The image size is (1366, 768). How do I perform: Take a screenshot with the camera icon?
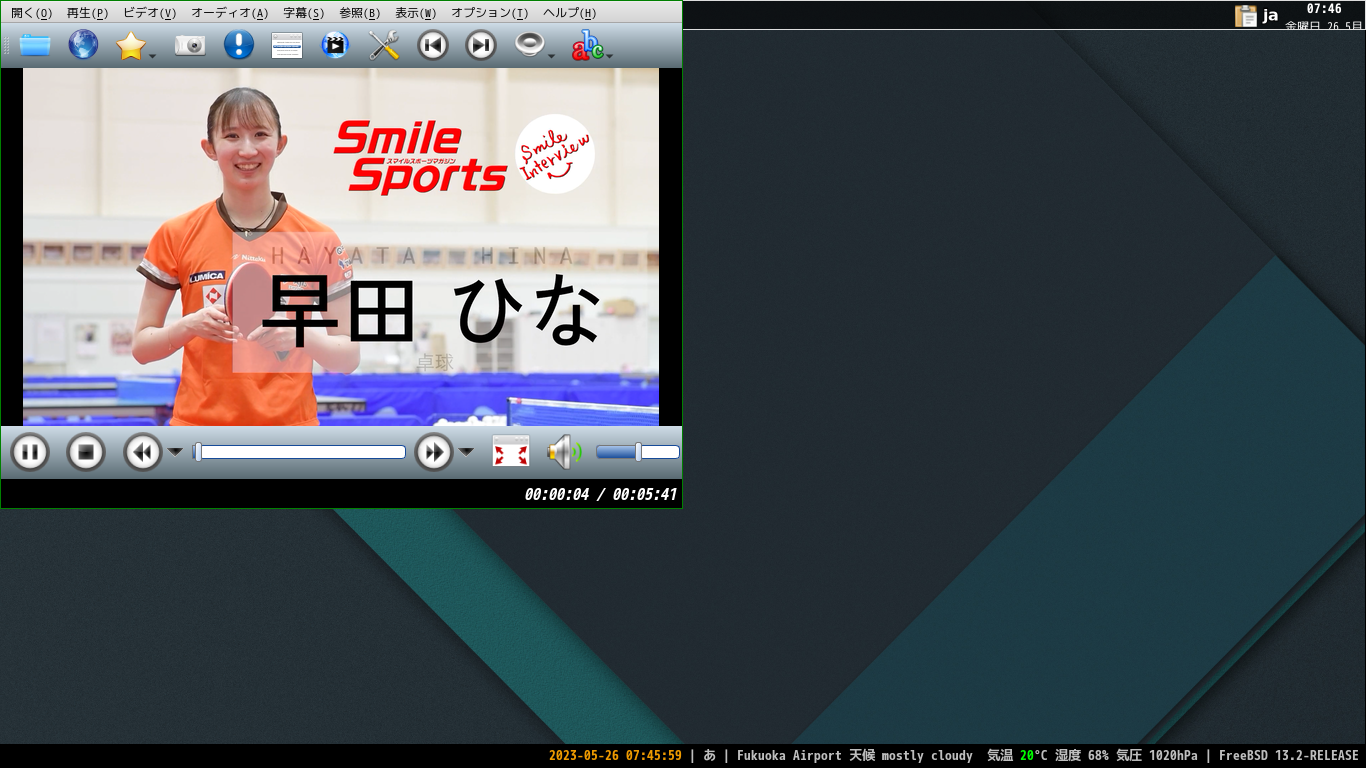[x=190, y=45]
